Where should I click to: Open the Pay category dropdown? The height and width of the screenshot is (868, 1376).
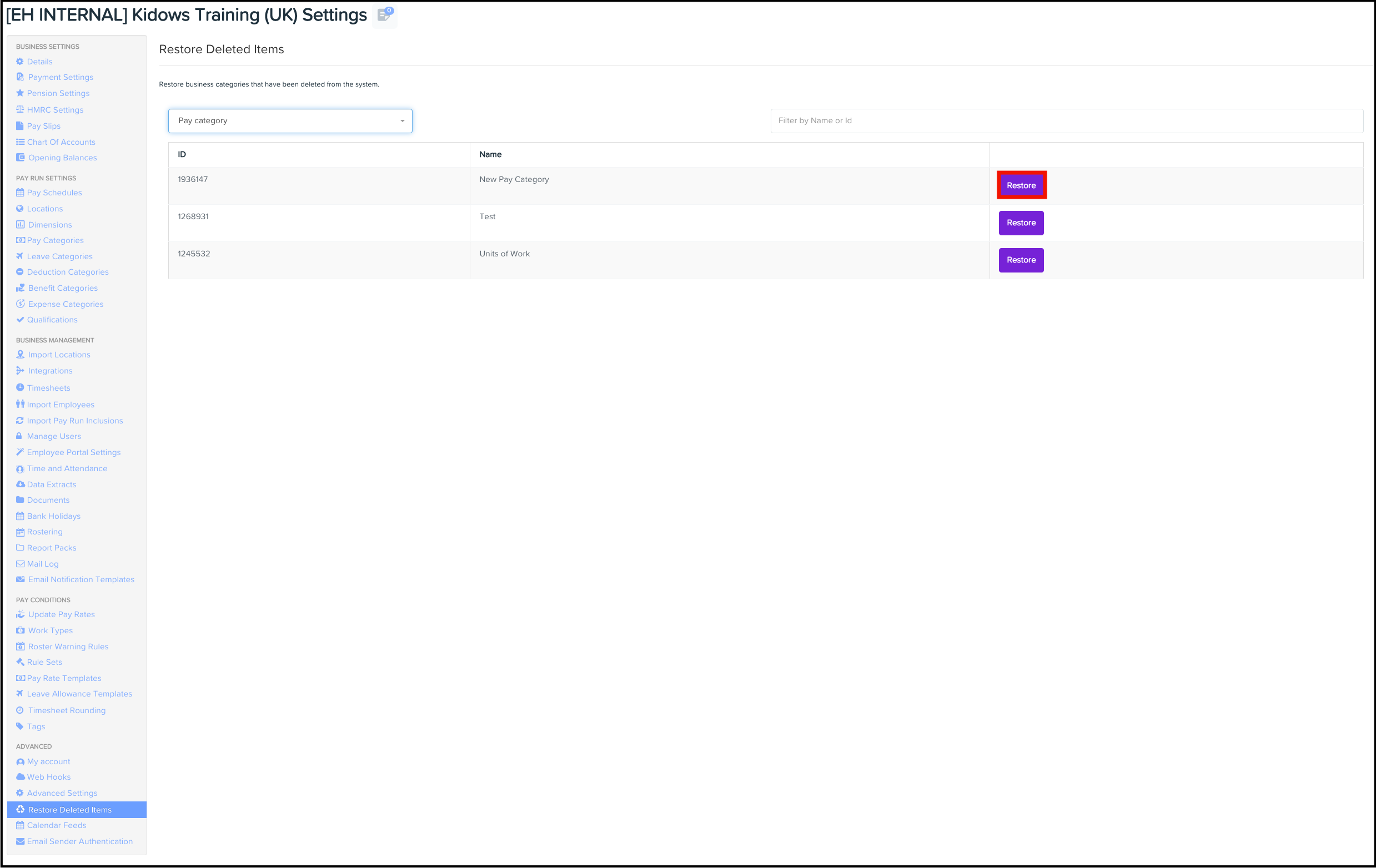[x=290, y=121]
